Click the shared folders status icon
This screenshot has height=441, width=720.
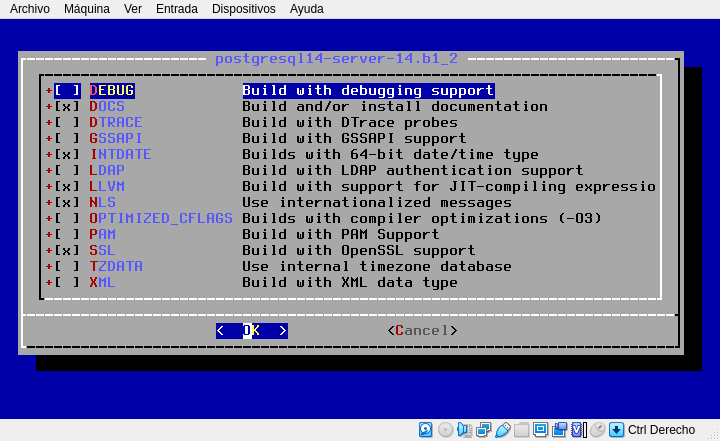(521, 430)
